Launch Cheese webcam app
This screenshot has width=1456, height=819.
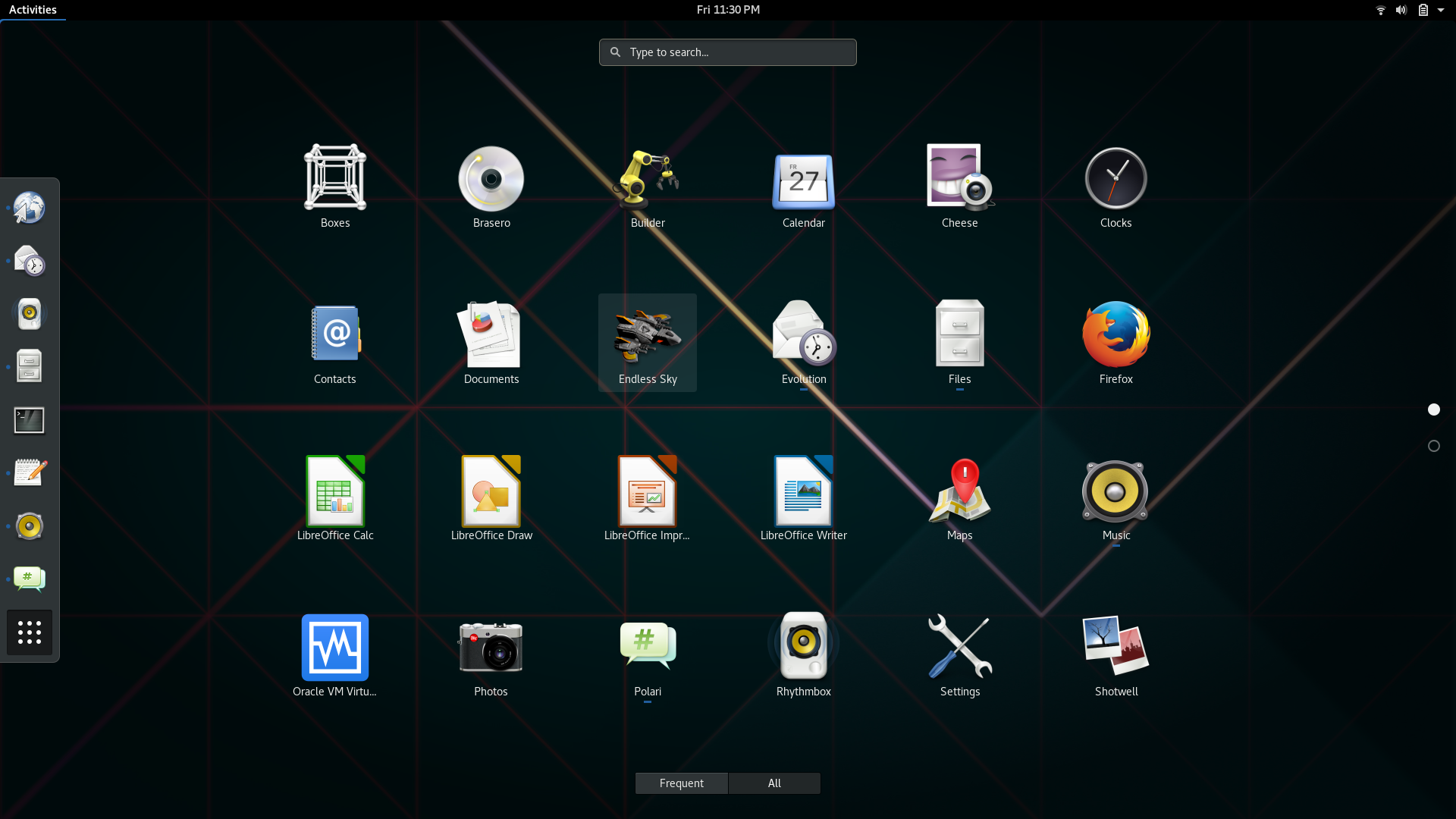(x=960, y=187)
